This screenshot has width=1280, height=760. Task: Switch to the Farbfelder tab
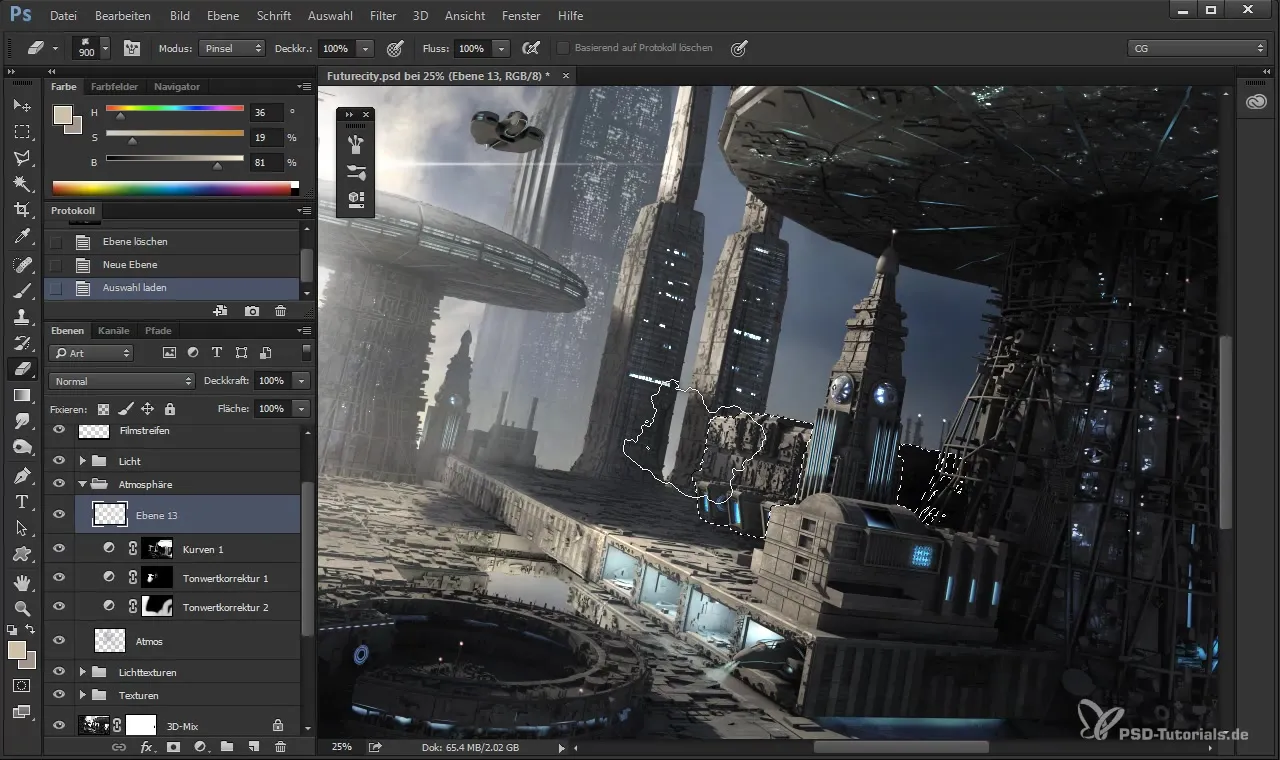[x=114, y=86]
